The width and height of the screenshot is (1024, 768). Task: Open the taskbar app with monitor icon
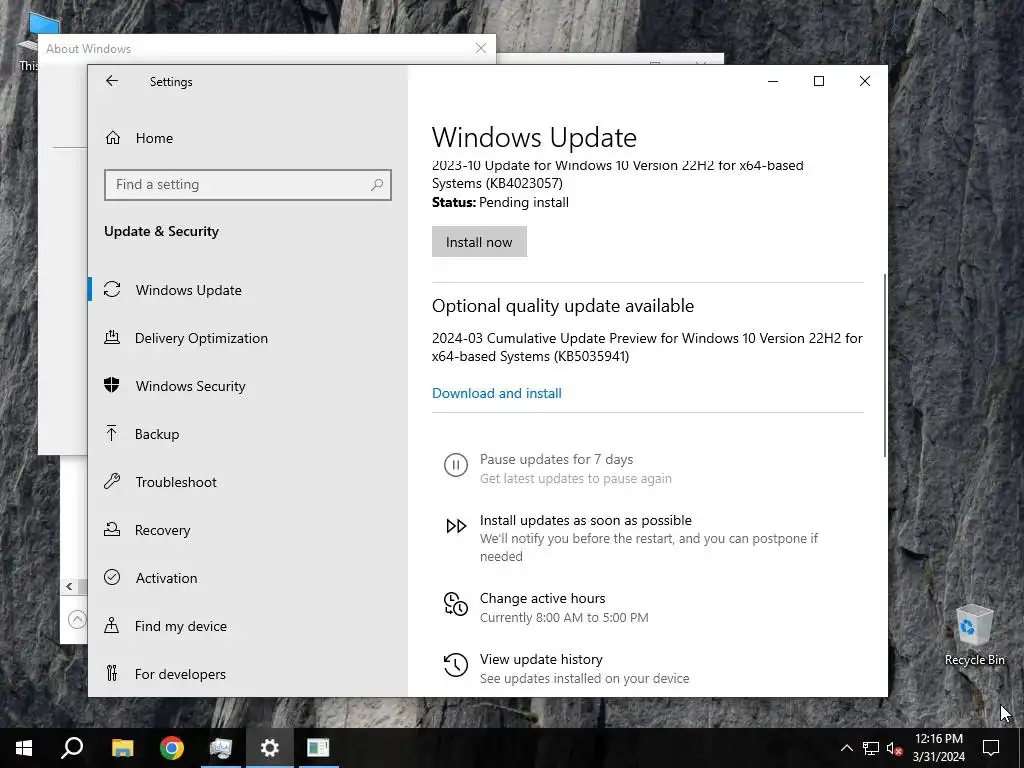pyautogui.click(x=221, y=748)
